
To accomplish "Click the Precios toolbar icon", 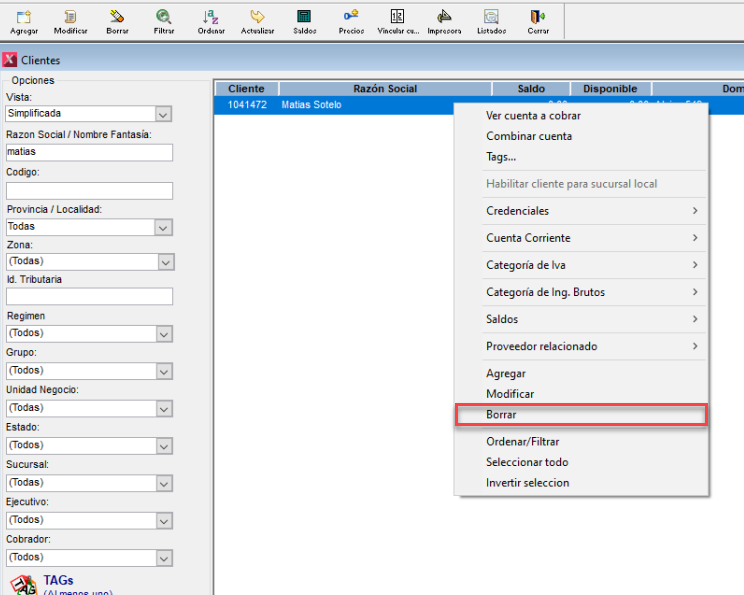I will [x=351, y=17].
